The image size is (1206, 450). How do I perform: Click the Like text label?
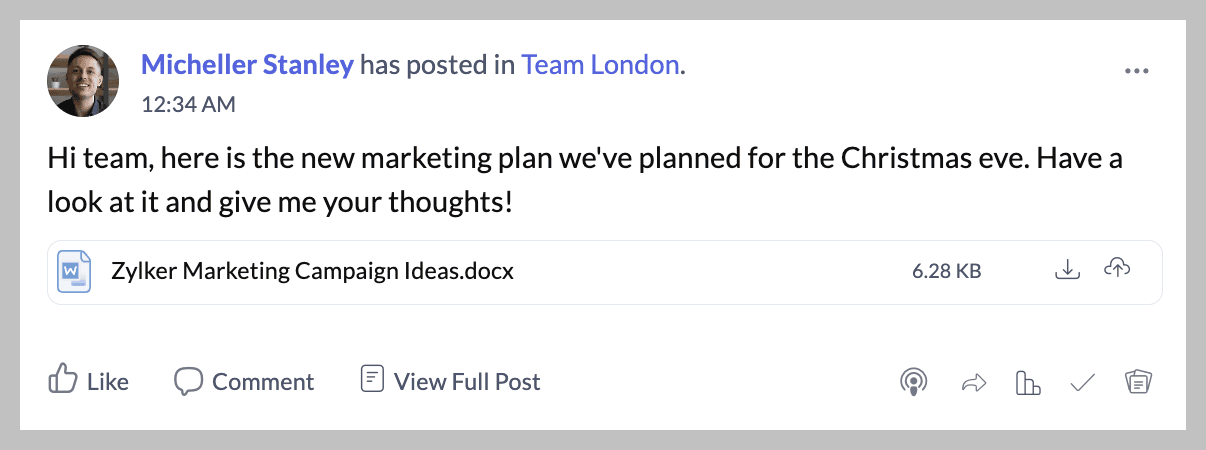click(108, 382)
